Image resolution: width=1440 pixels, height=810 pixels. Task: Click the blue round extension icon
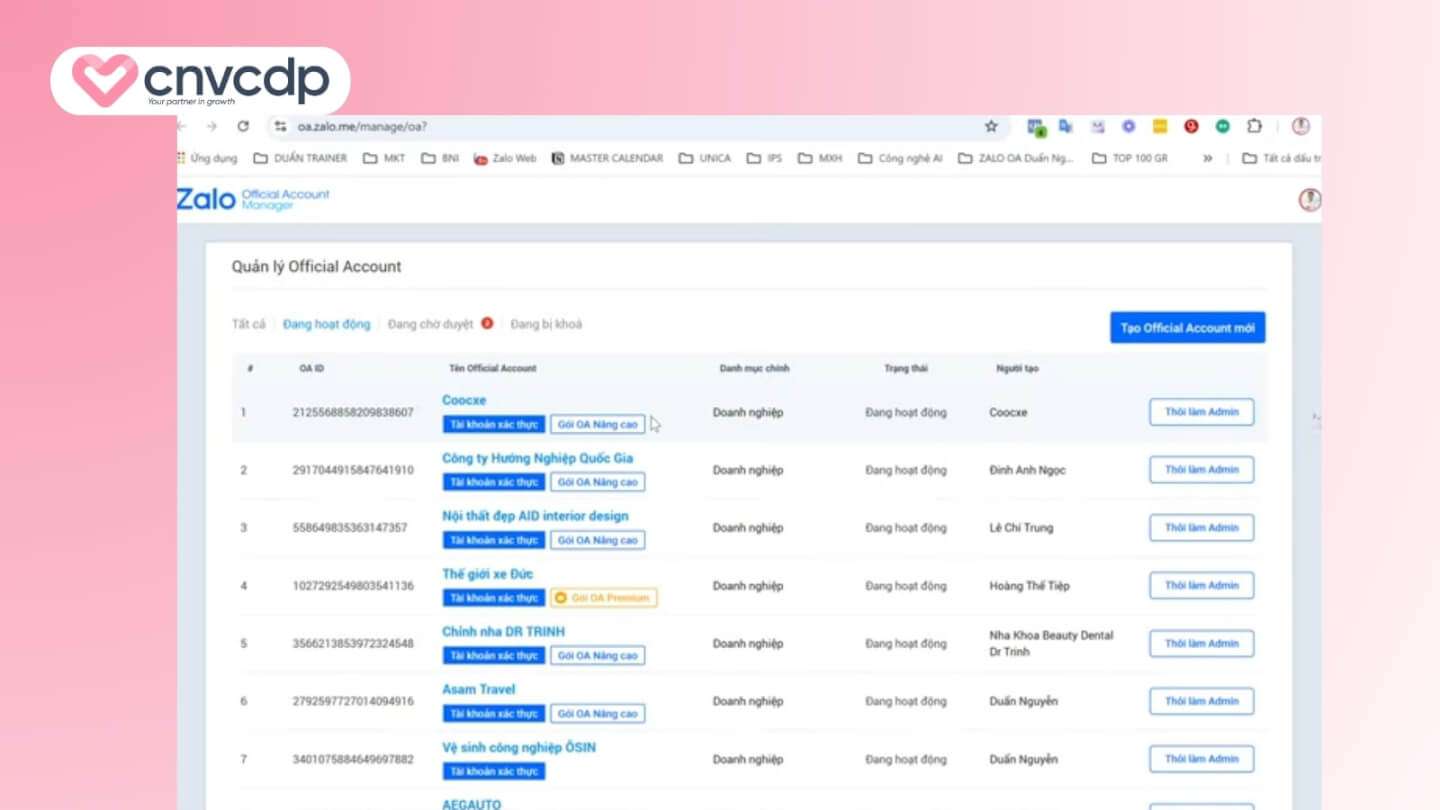pyautogui.click(x=1128, y=126)
